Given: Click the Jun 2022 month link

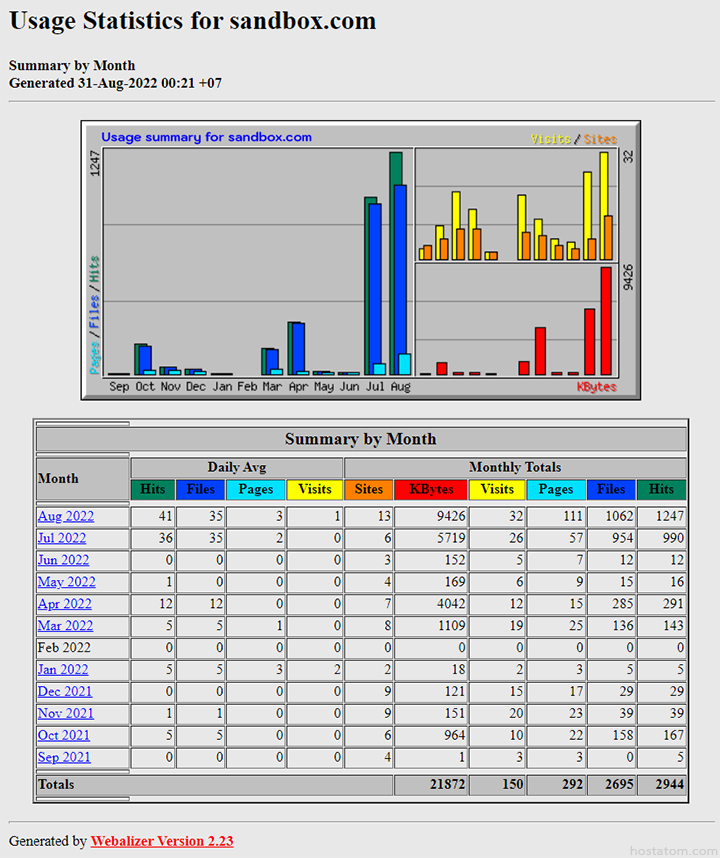Looking at the screenshot, I should 64,561.
